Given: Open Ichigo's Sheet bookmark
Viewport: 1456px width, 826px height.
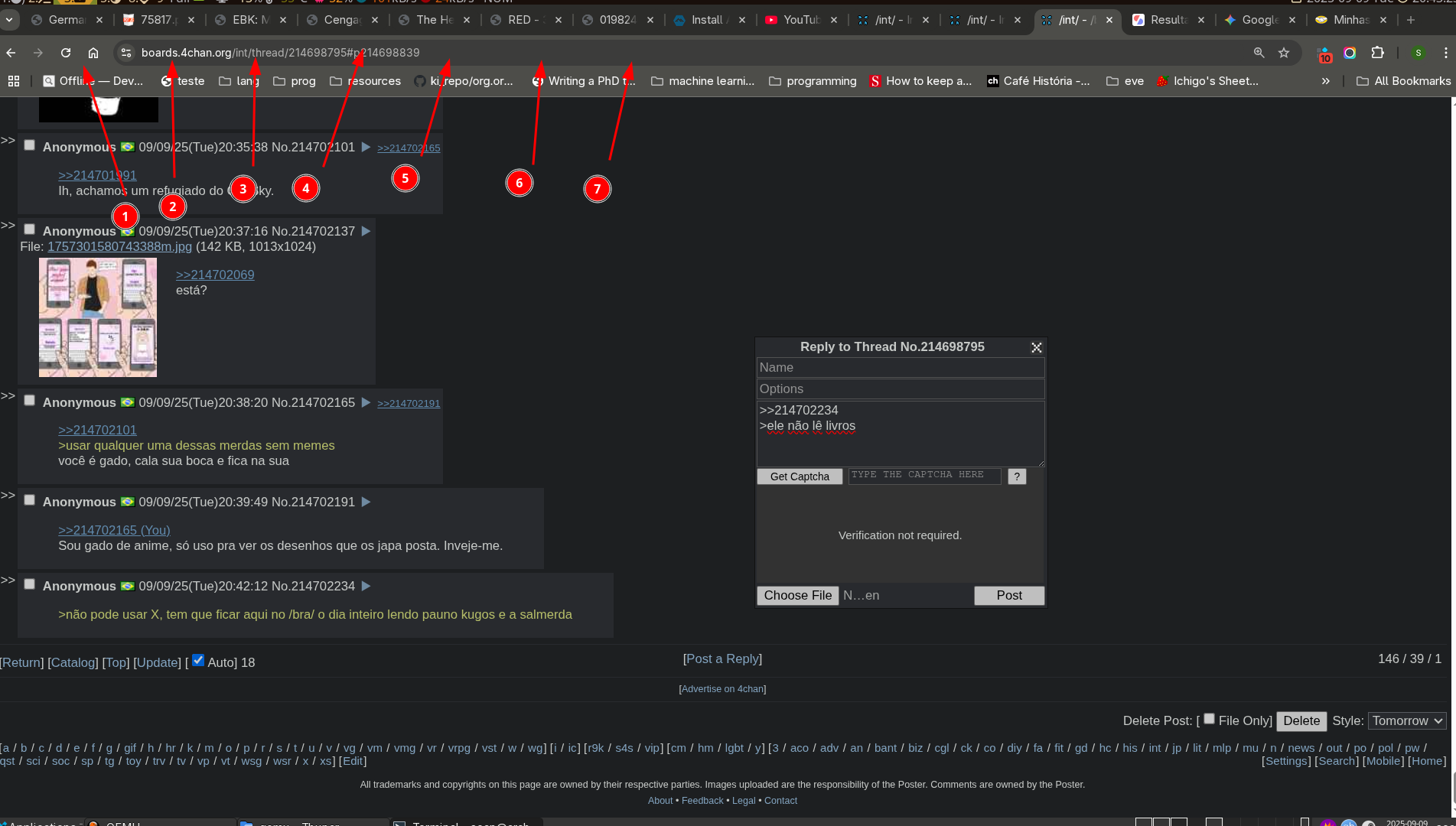Looking at the screenshot, I should (1207, 81).
